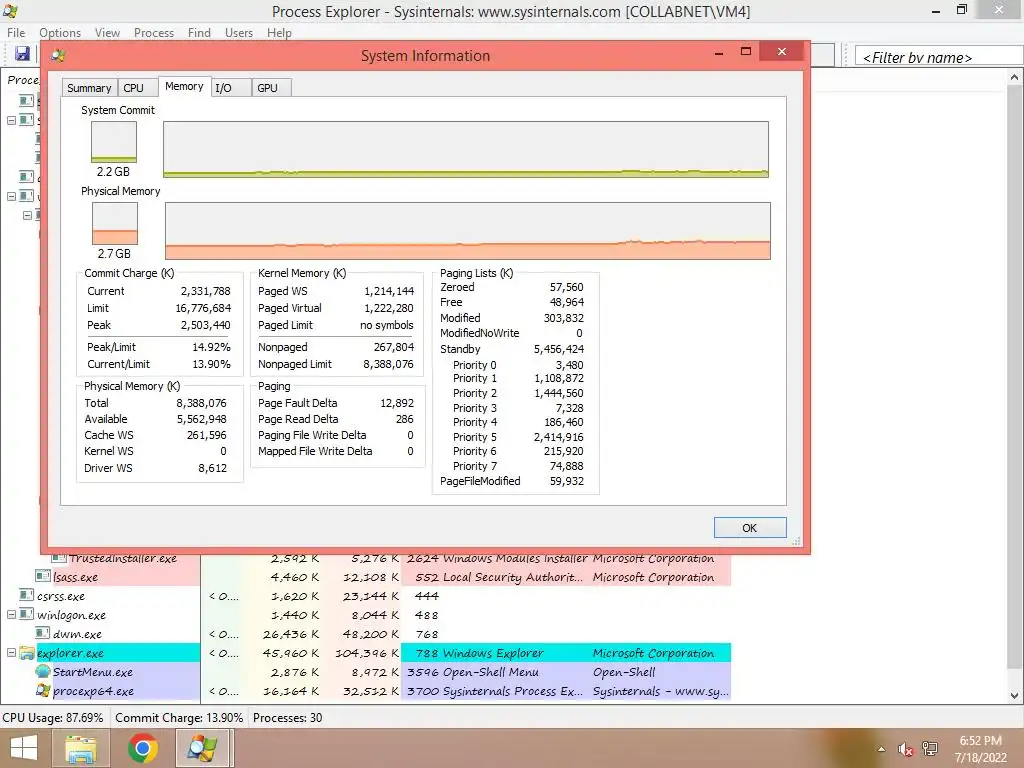Click the scrollbar down arrow in process list
Screen dimensions: 1024x768
click(x=1014, y=696)
